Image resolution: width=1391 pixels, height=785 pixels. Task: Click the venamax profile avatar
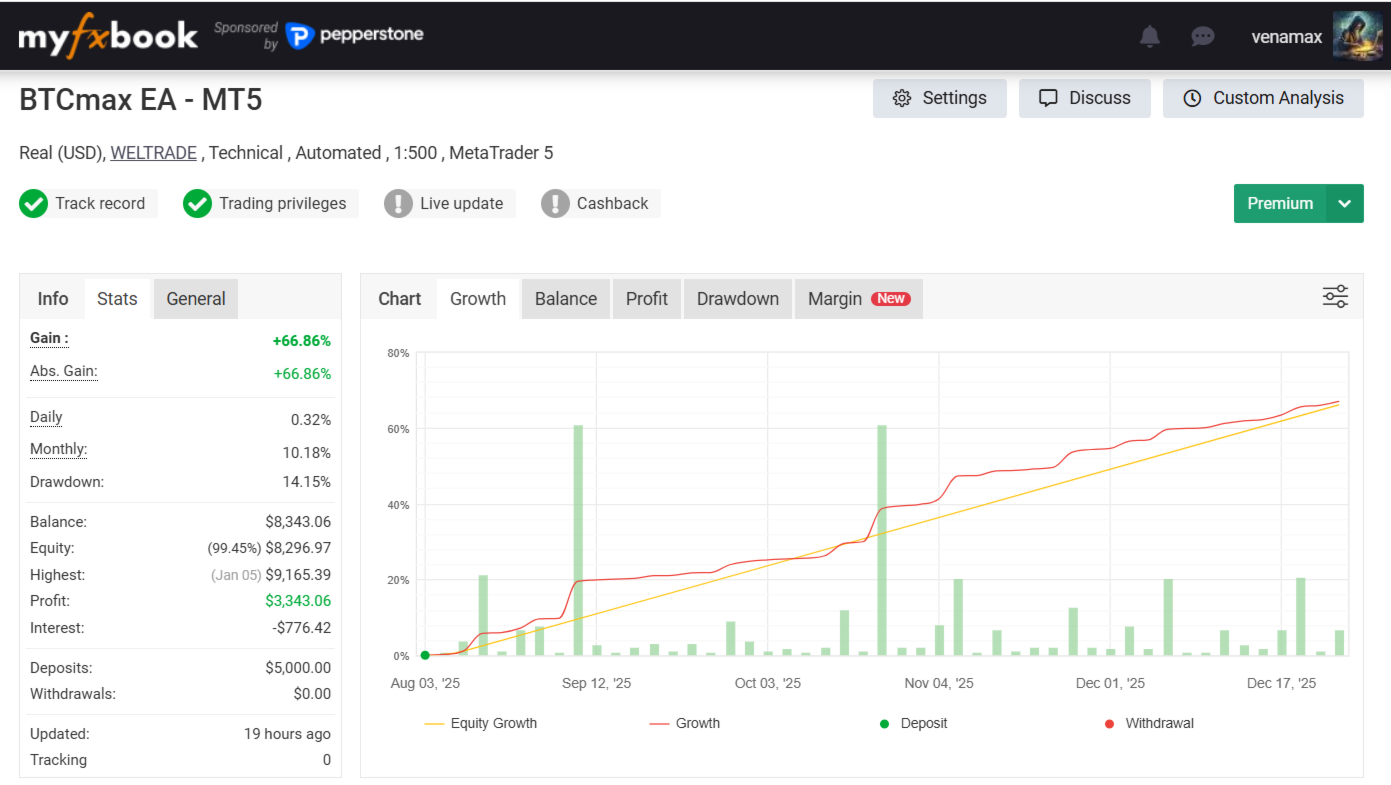pyautogui.click(x=1358, y=36)
